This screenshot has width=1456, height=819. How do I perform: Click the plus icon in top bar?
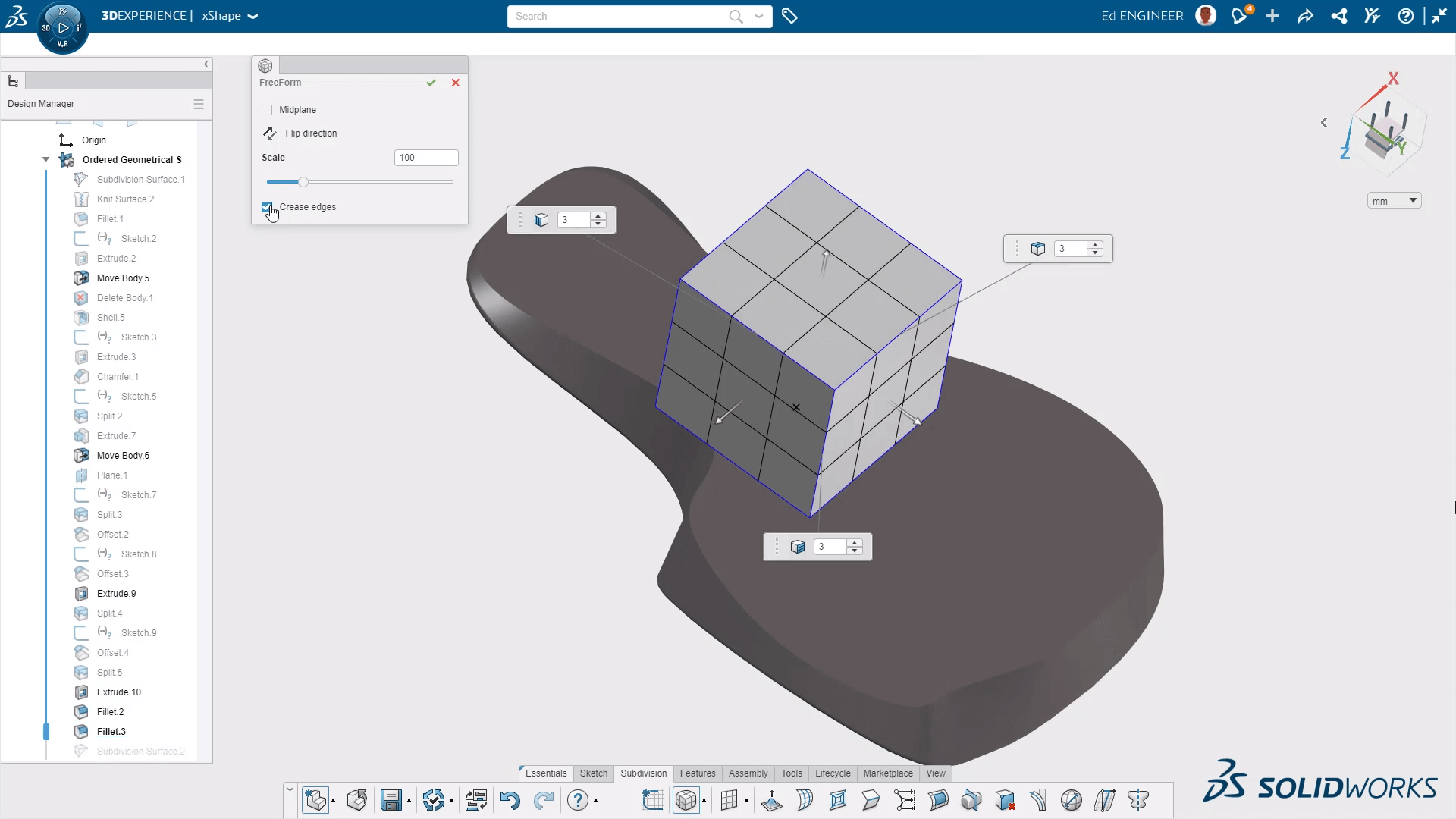[1272, 16]
